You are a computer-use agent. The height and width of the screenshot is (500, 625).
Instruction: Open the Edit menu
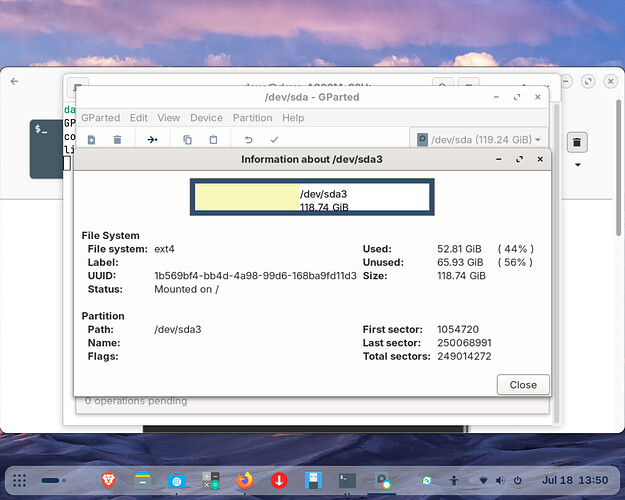coord(139,118)
